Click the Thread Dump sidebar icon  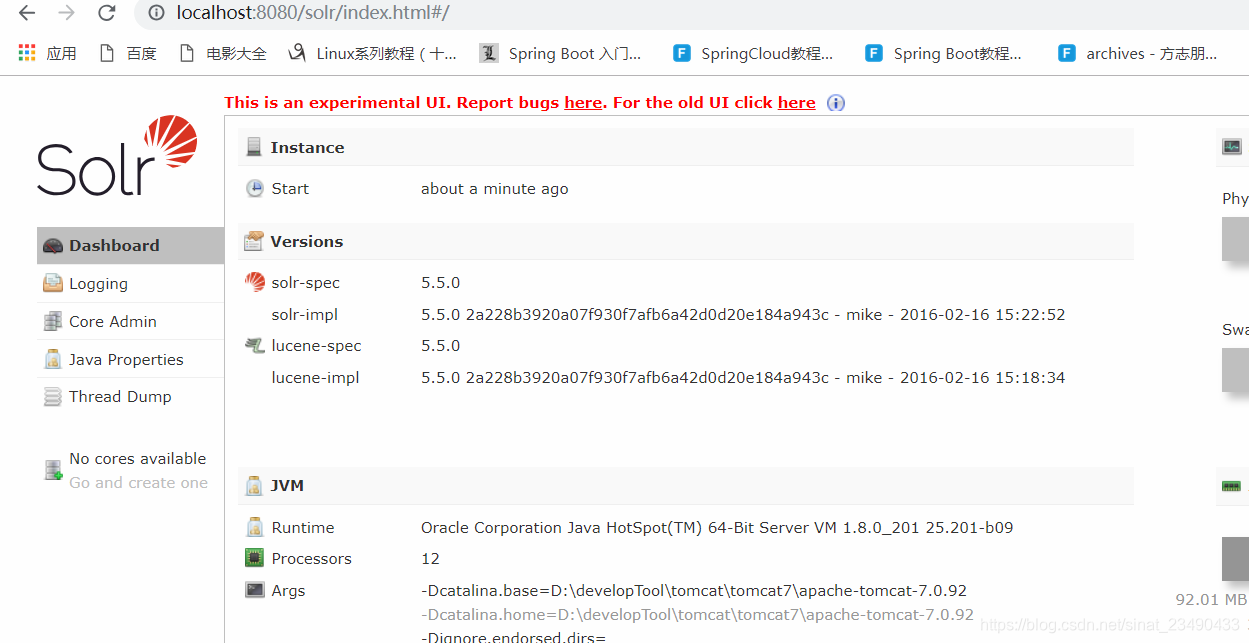coord(53,397)
